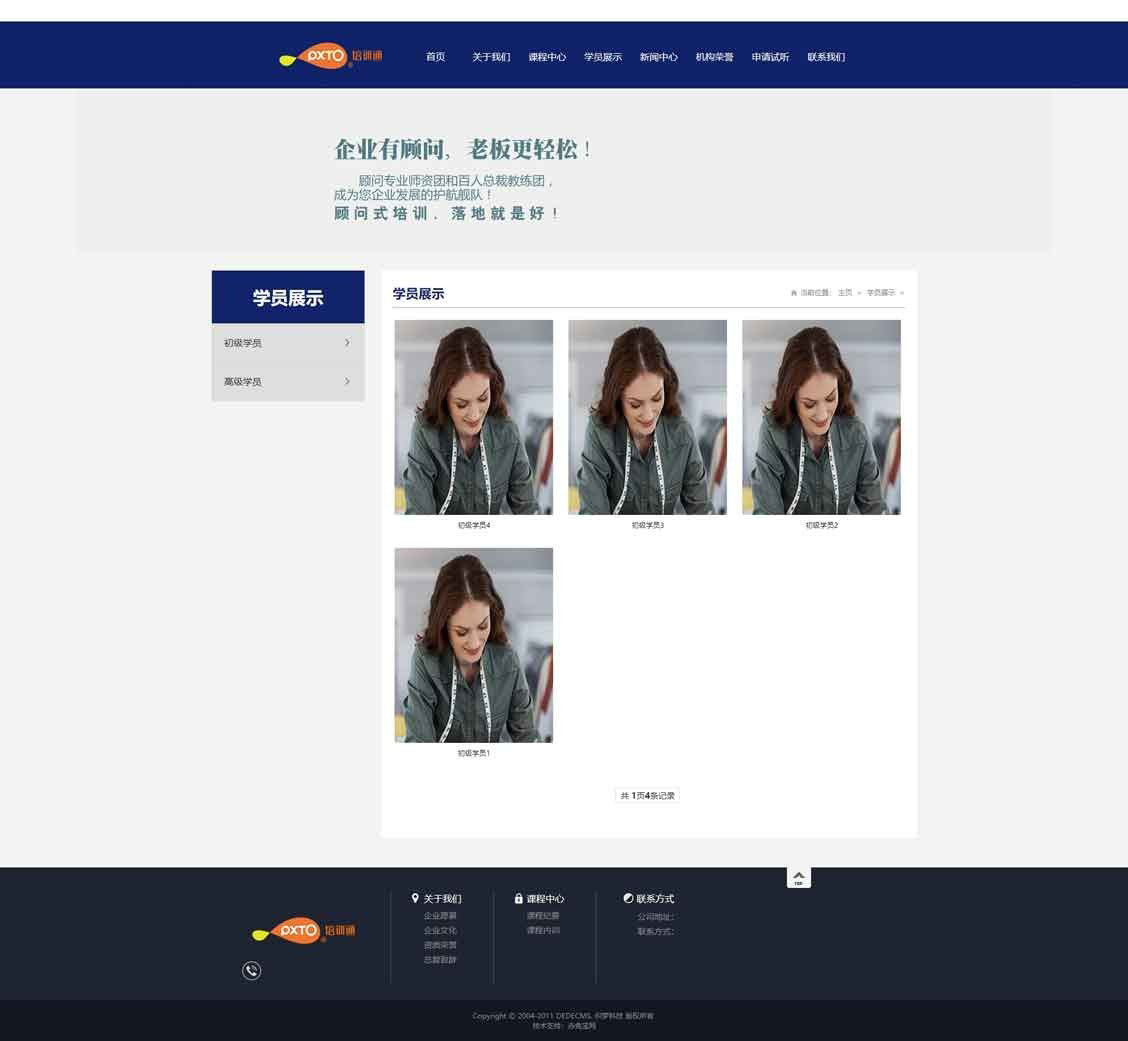Click the location pin icon beside 关于我们
Image resolution: width=1128 pixels, height=1041 pixels.
coord(415,898)
